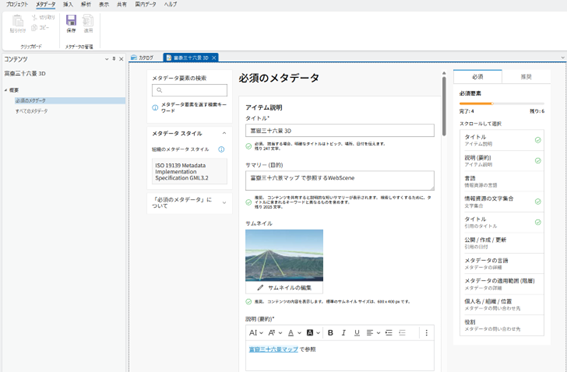The image size is (567, 372).
Task: Click the info icon beside メタデータ要素を返す検索キーワード
Action: tap(155, 107)
